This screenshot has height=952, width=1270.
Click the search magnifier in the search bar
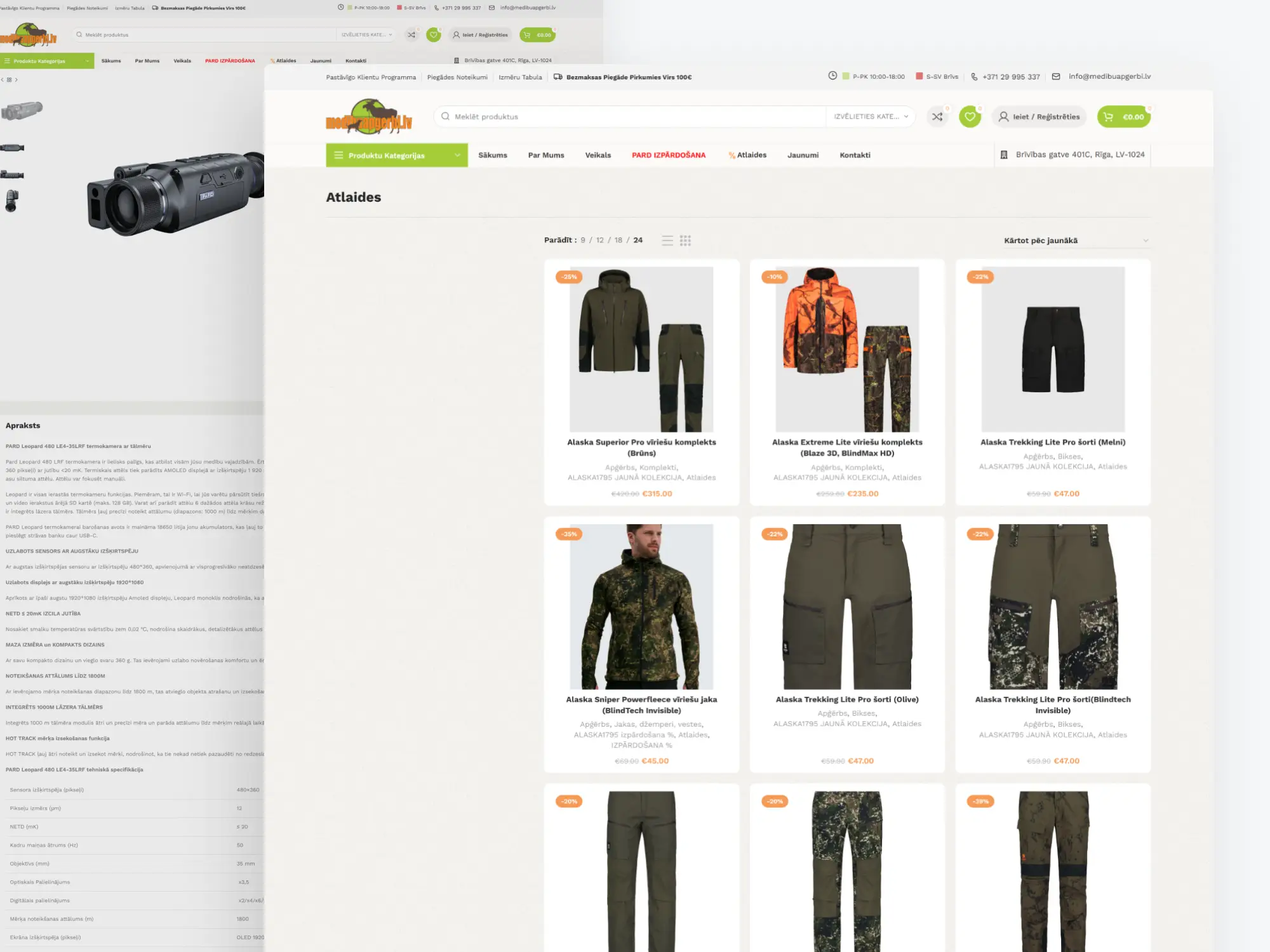click(x=444, y=117)
